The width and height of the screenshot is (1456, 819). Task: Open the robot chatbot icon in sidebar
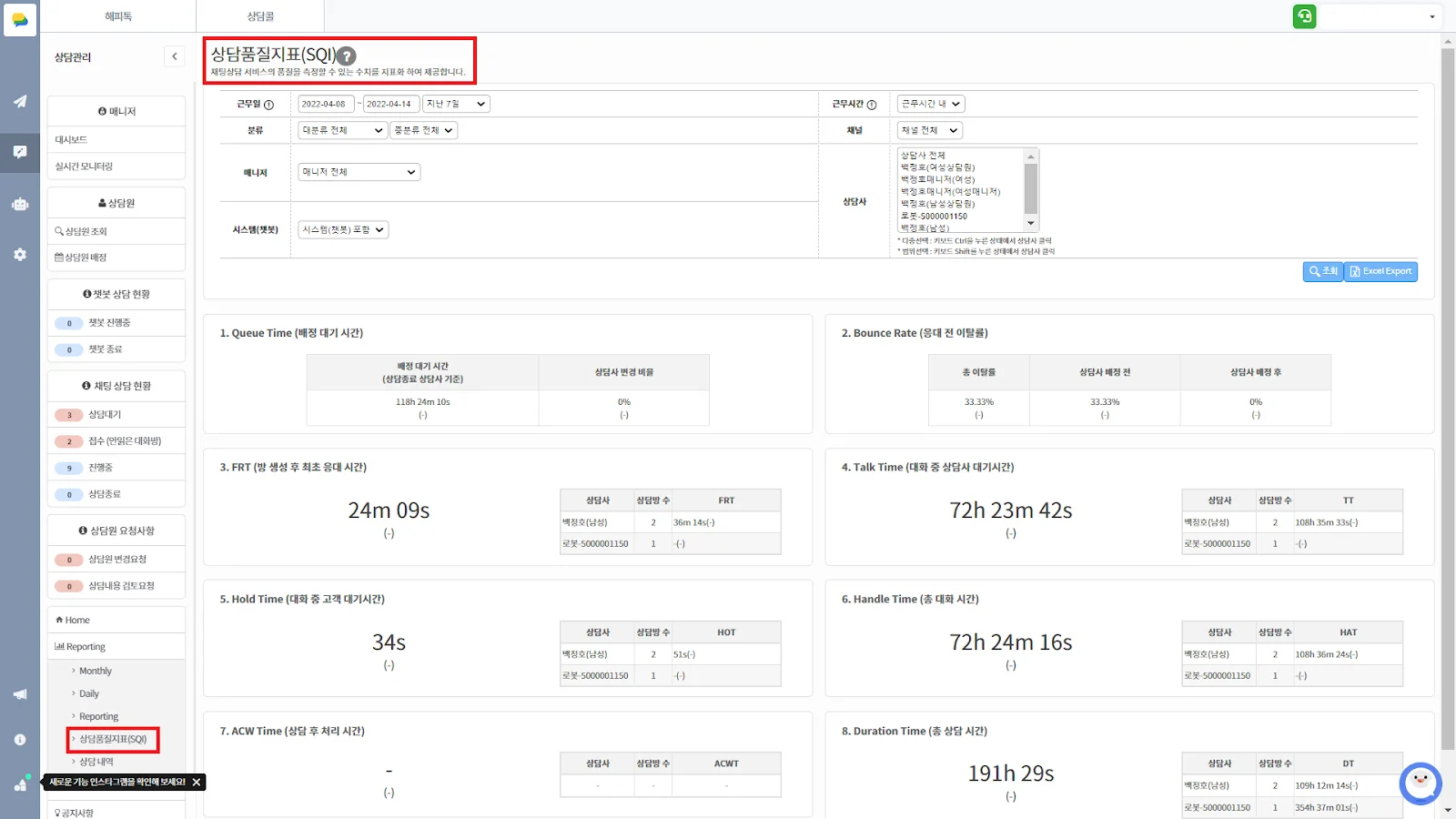pyautogui.click(x=20, y=204)
